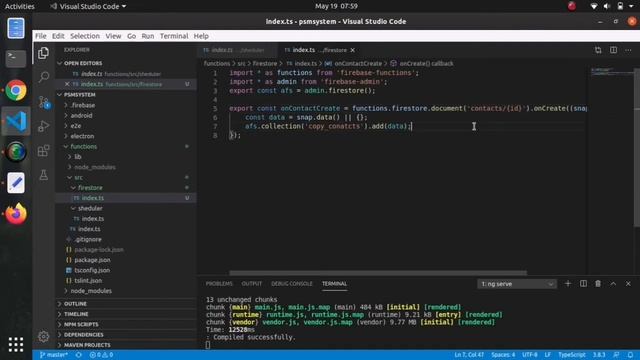Screen dimensions: 640x360
Task: Click the feedback icon in status bar
Action: [616, 355]
